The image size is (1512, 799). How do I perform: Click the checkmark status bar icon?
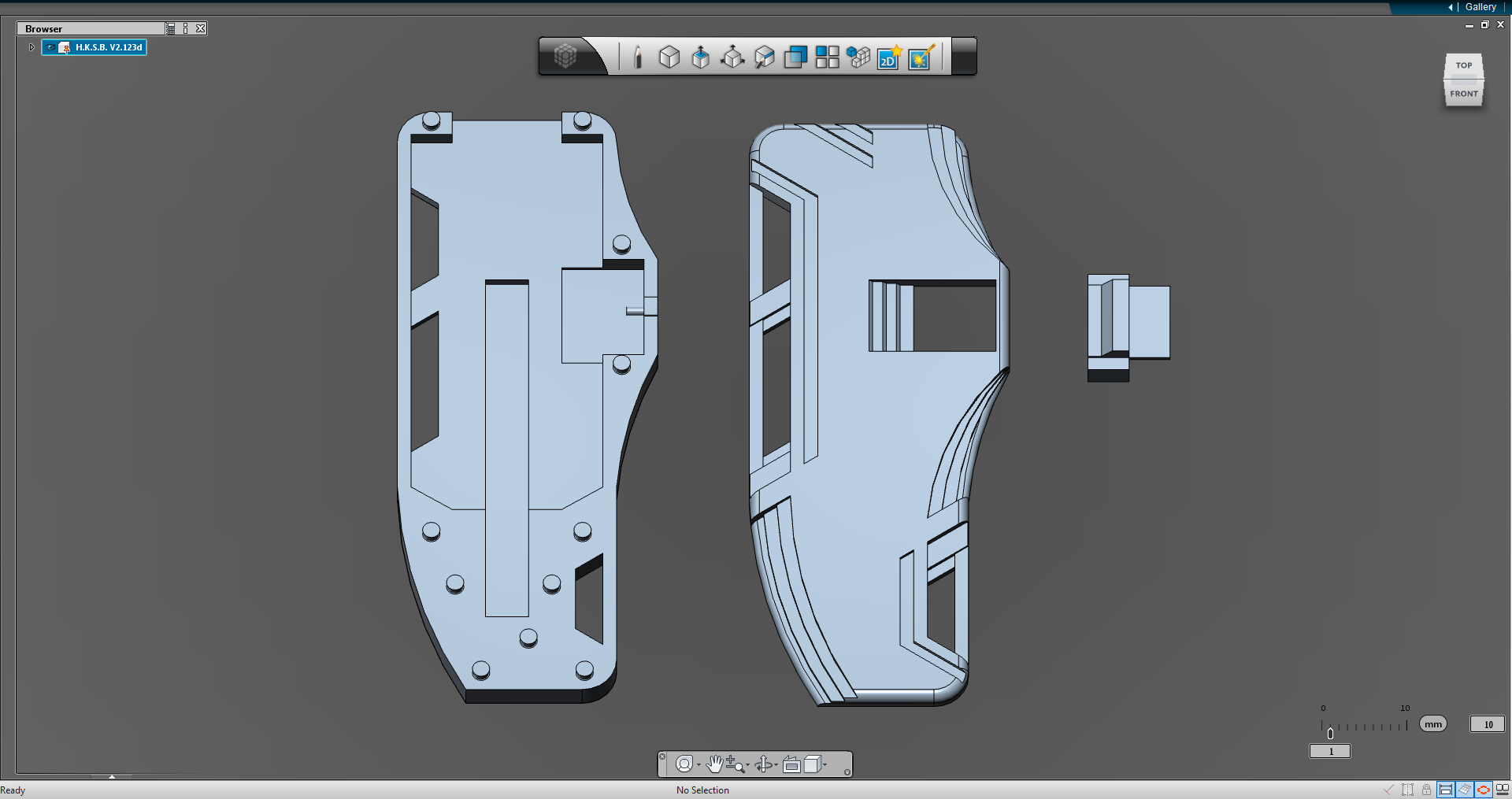pyautogui.click(x=1388, y=790)
